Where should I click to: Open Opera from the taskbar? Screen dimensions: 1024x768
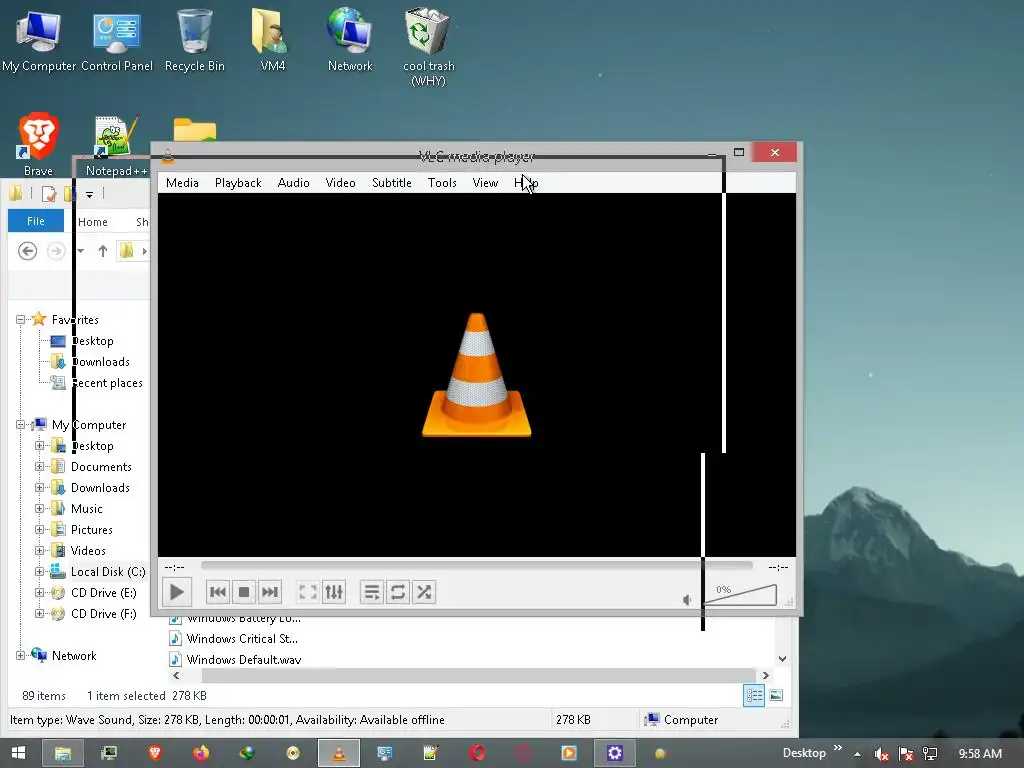[x=477, y=753]
